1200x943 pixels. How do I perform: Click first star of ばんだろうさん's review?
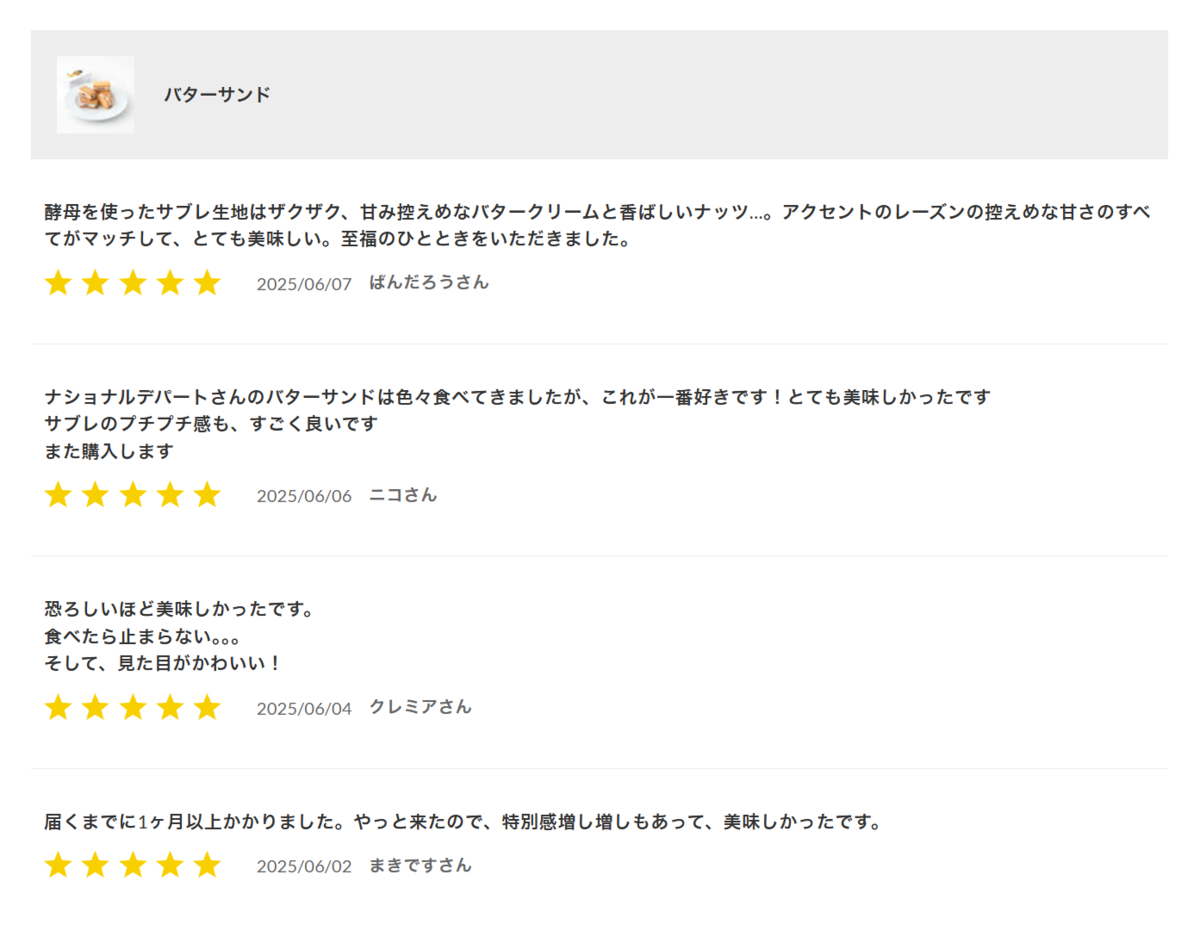[58, 283]
